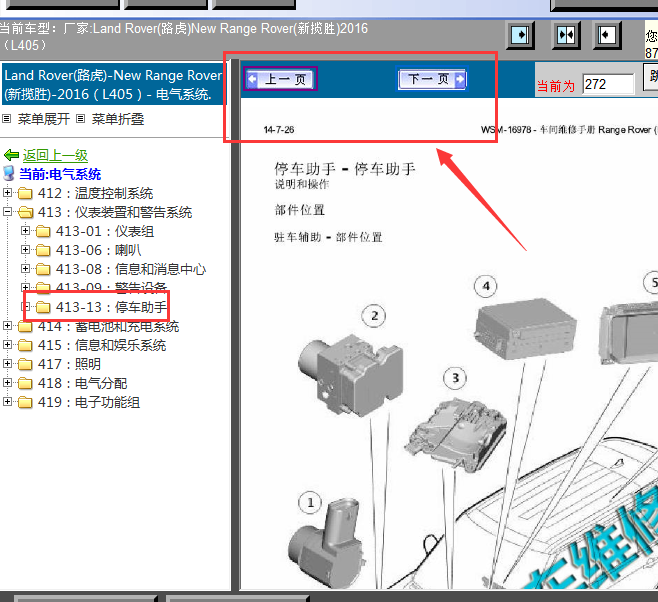
Task: Click part callout number 2 in diagram
Action: click(x=374, y=316)
